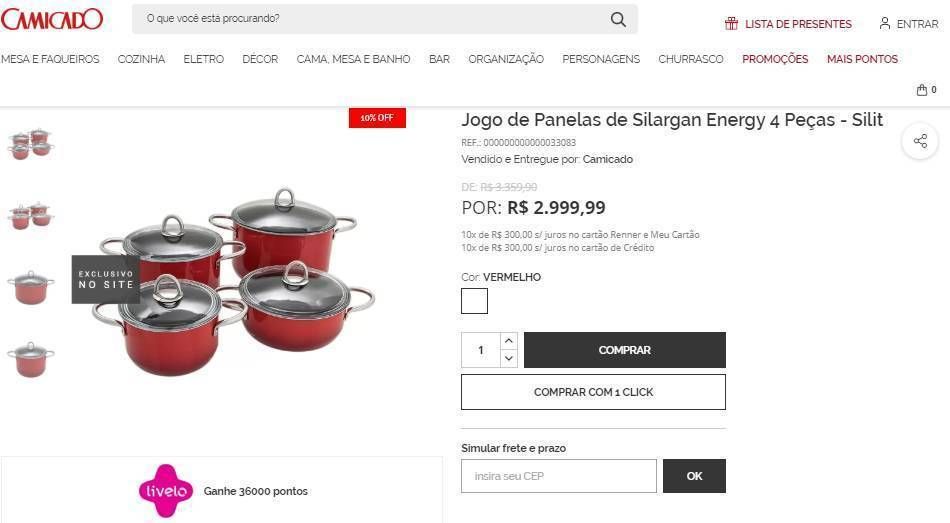The image size is (950, 523).
Task: Open the Cozinha menu category
Action: click(141, 59)
